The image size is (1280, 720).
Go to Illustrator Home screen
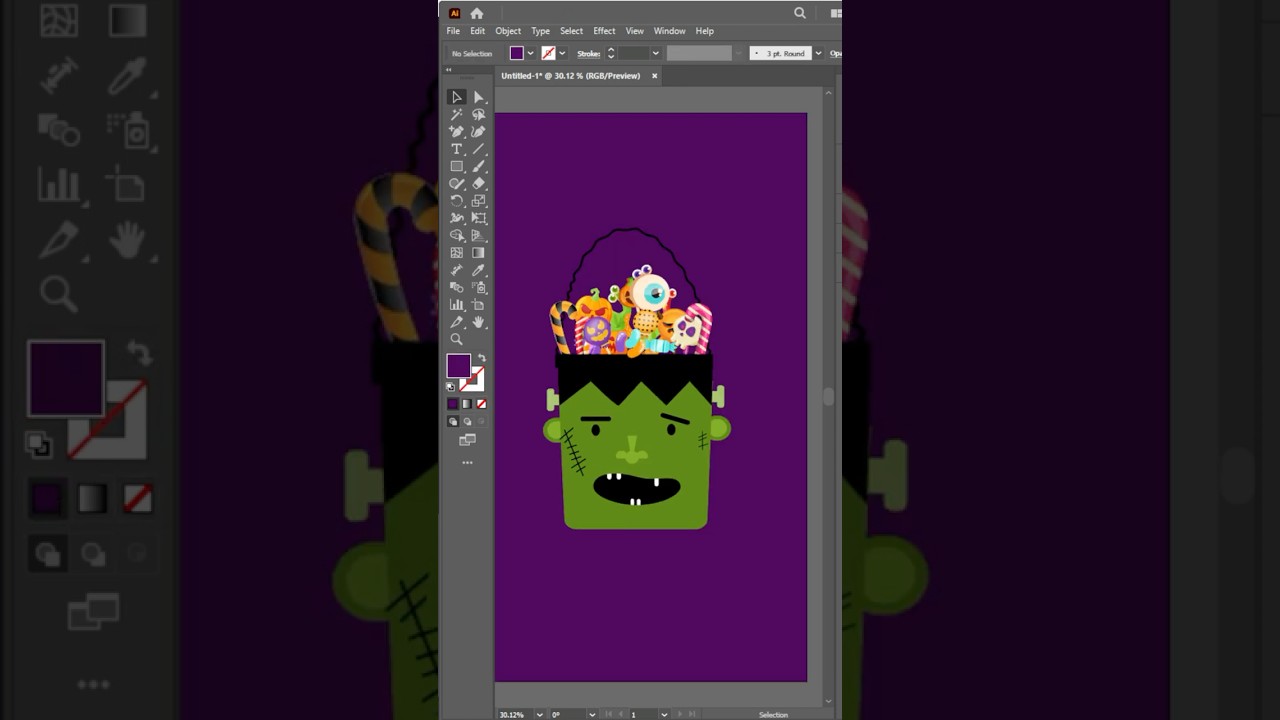477,13
